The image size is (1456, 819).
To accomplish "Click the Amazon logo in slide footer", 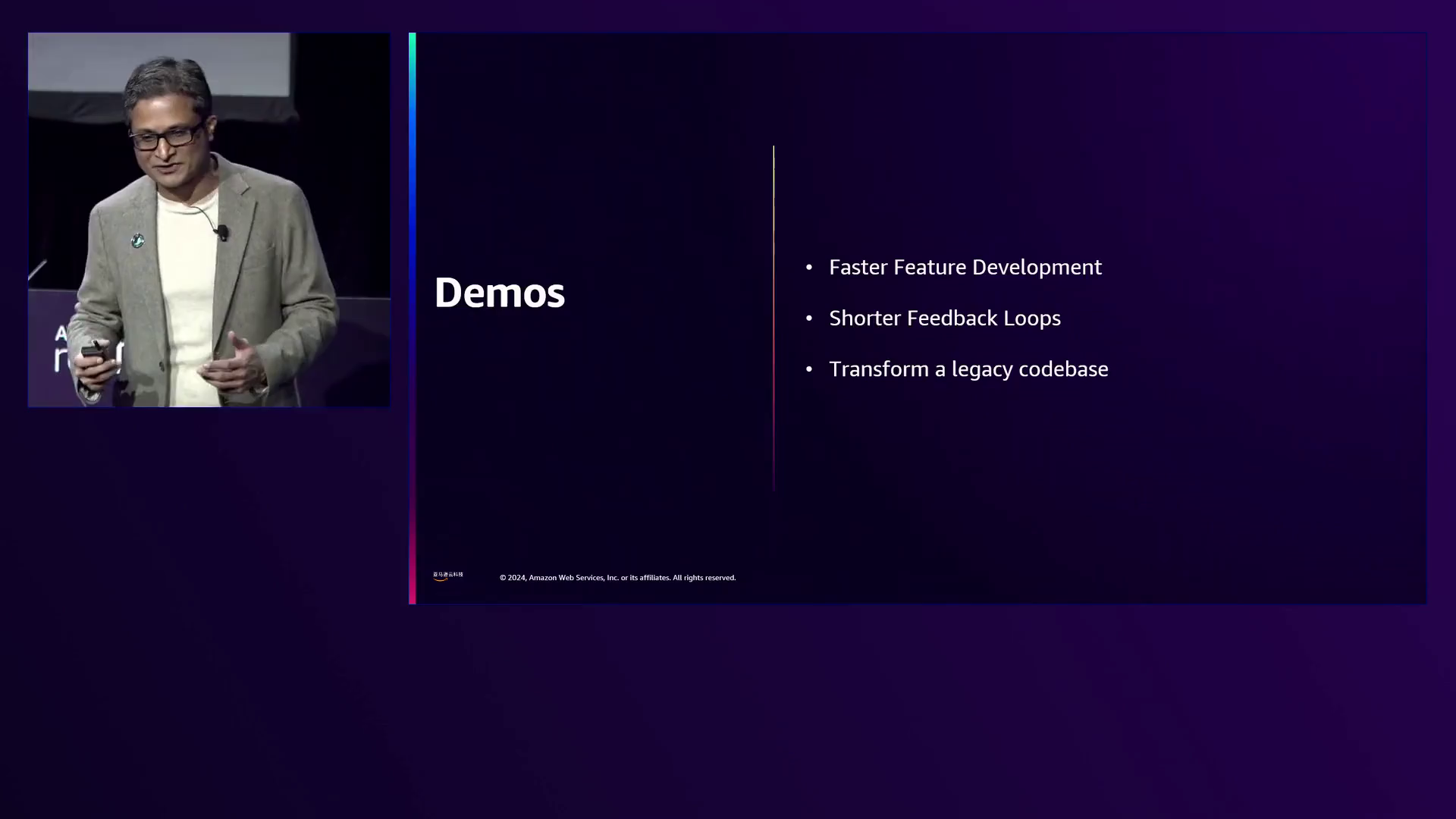I will click(447, 576).
